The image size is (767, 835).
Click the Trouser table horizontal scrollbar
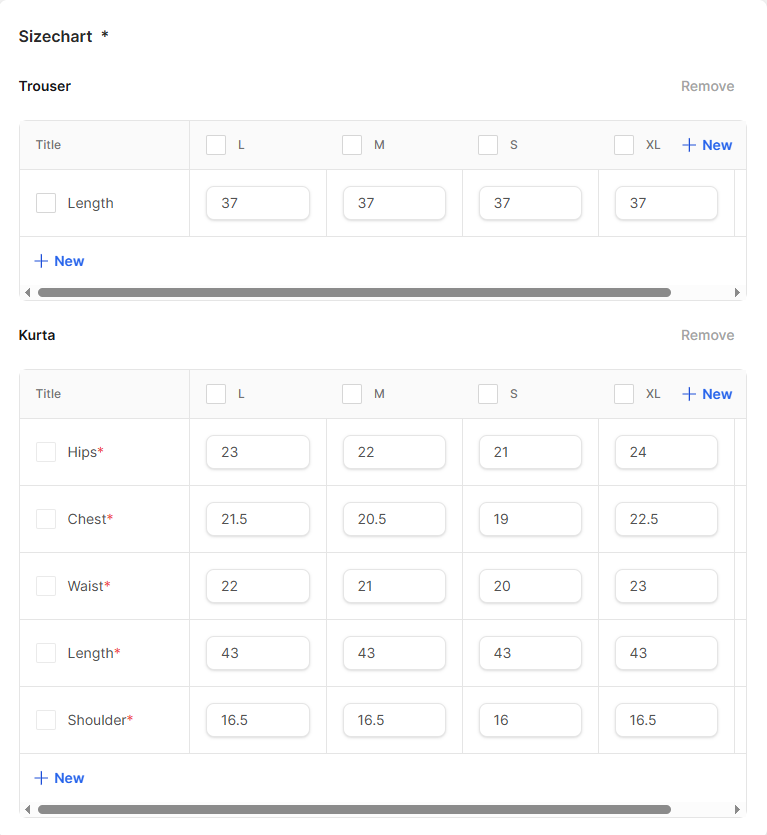(x=354, y=292)
